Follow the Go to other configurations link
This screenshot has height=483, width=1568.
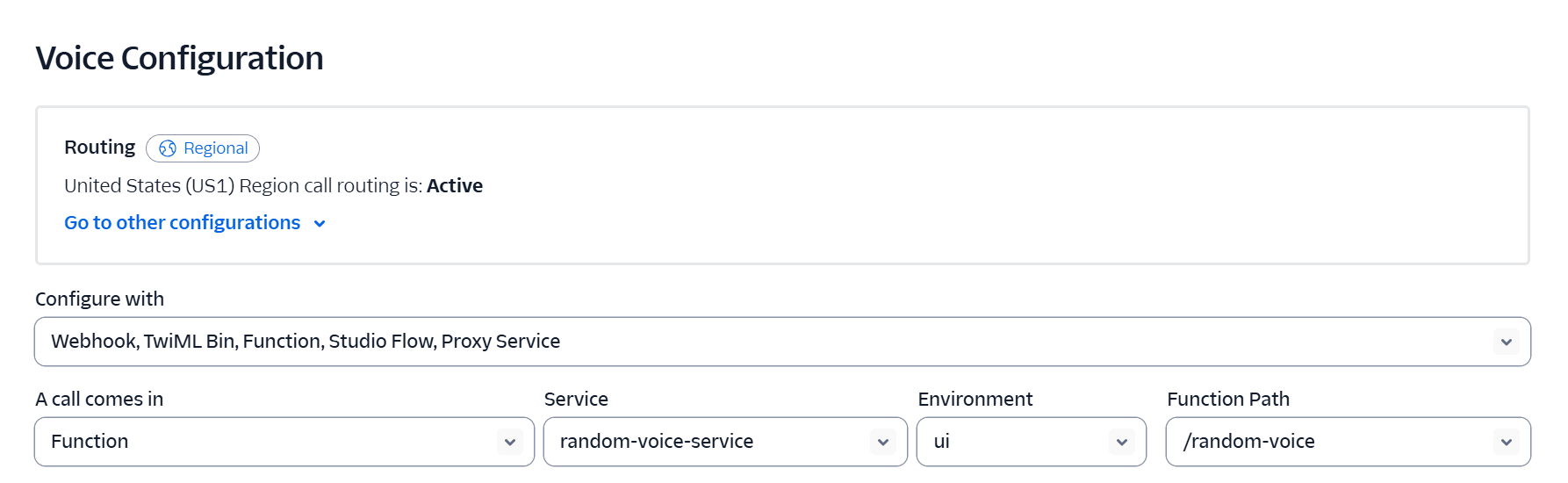click(183, 223)
